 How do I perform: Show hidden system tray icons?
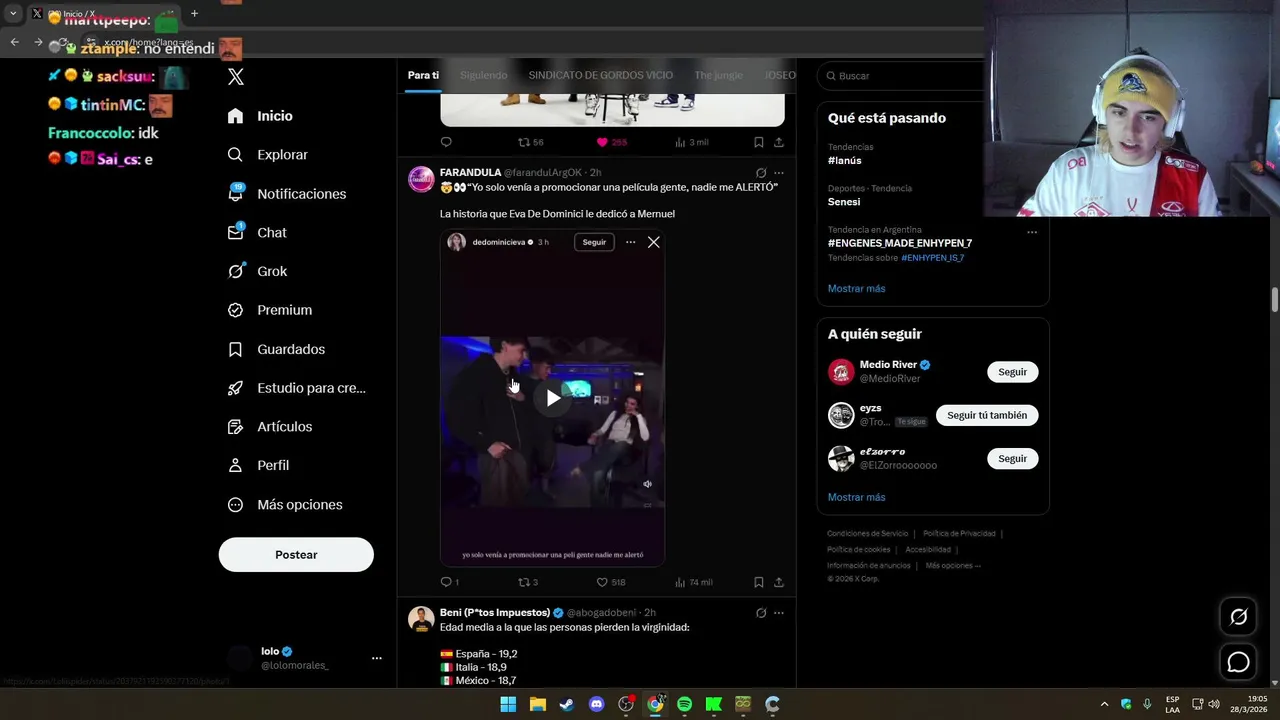click(x=1104, y=704)
